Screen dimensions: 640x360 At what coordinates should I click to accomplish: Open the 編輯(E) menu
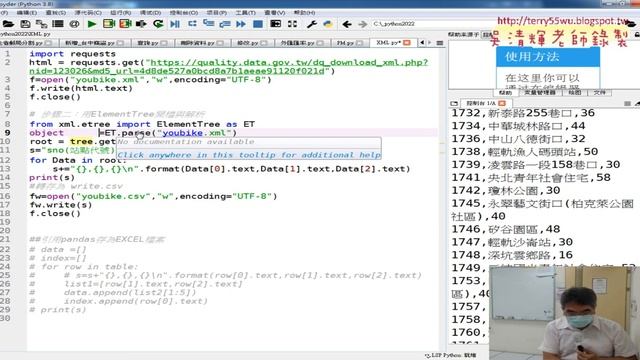27,13
